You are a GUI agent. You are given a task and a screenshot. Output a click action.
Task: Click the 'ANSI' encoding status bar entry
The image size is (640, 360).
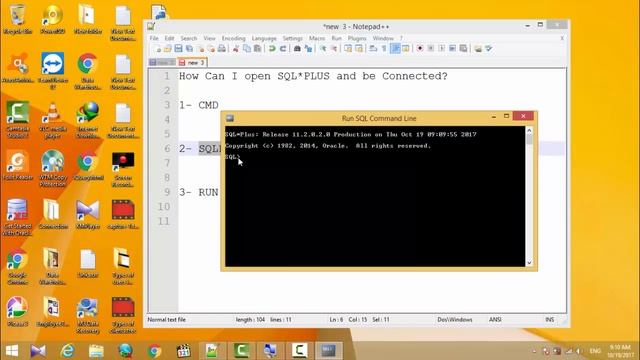pos(495,320)
